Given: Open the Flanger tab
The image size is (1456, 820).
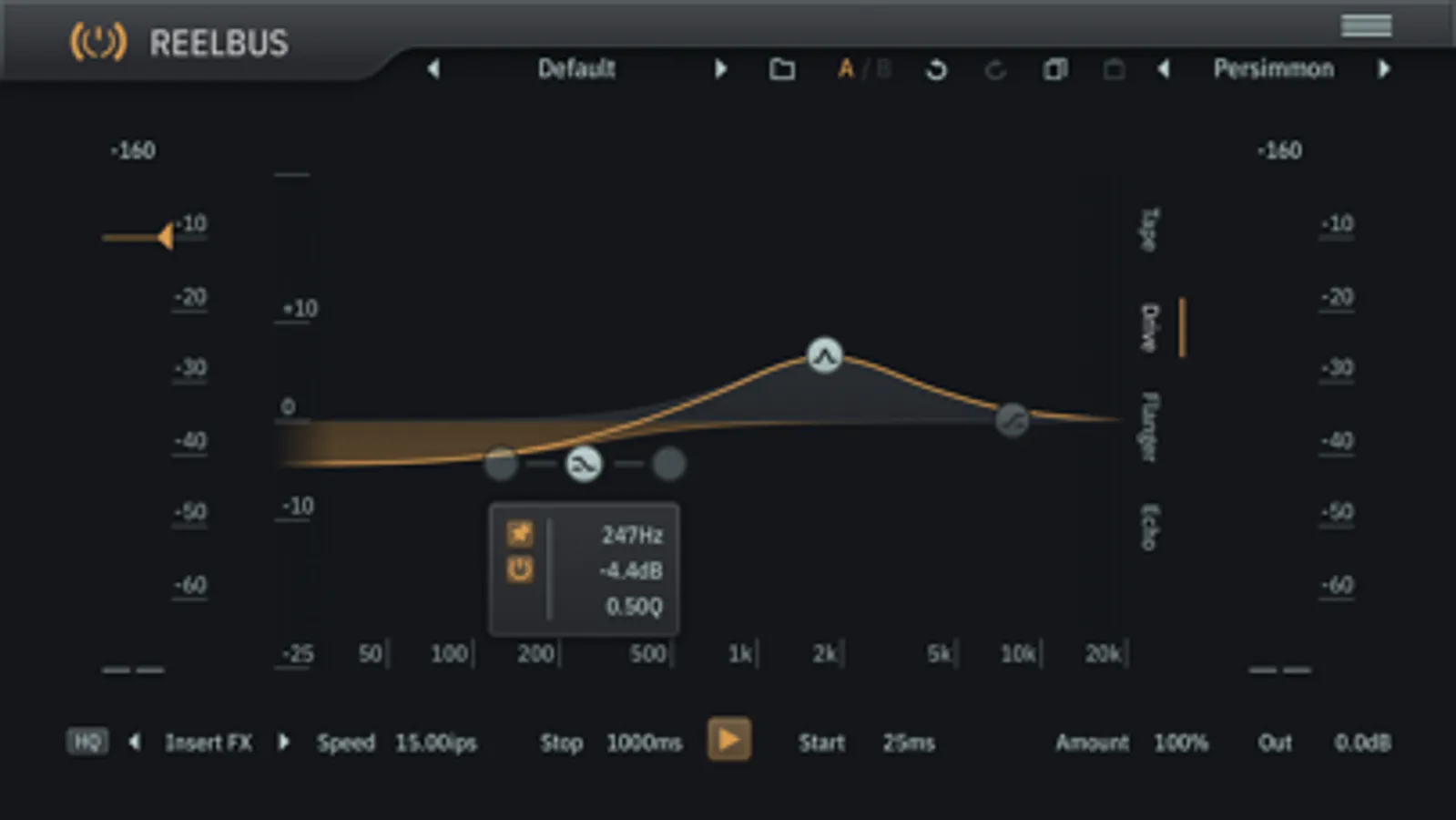Looking at the screenshot, I should [1150, 426].
